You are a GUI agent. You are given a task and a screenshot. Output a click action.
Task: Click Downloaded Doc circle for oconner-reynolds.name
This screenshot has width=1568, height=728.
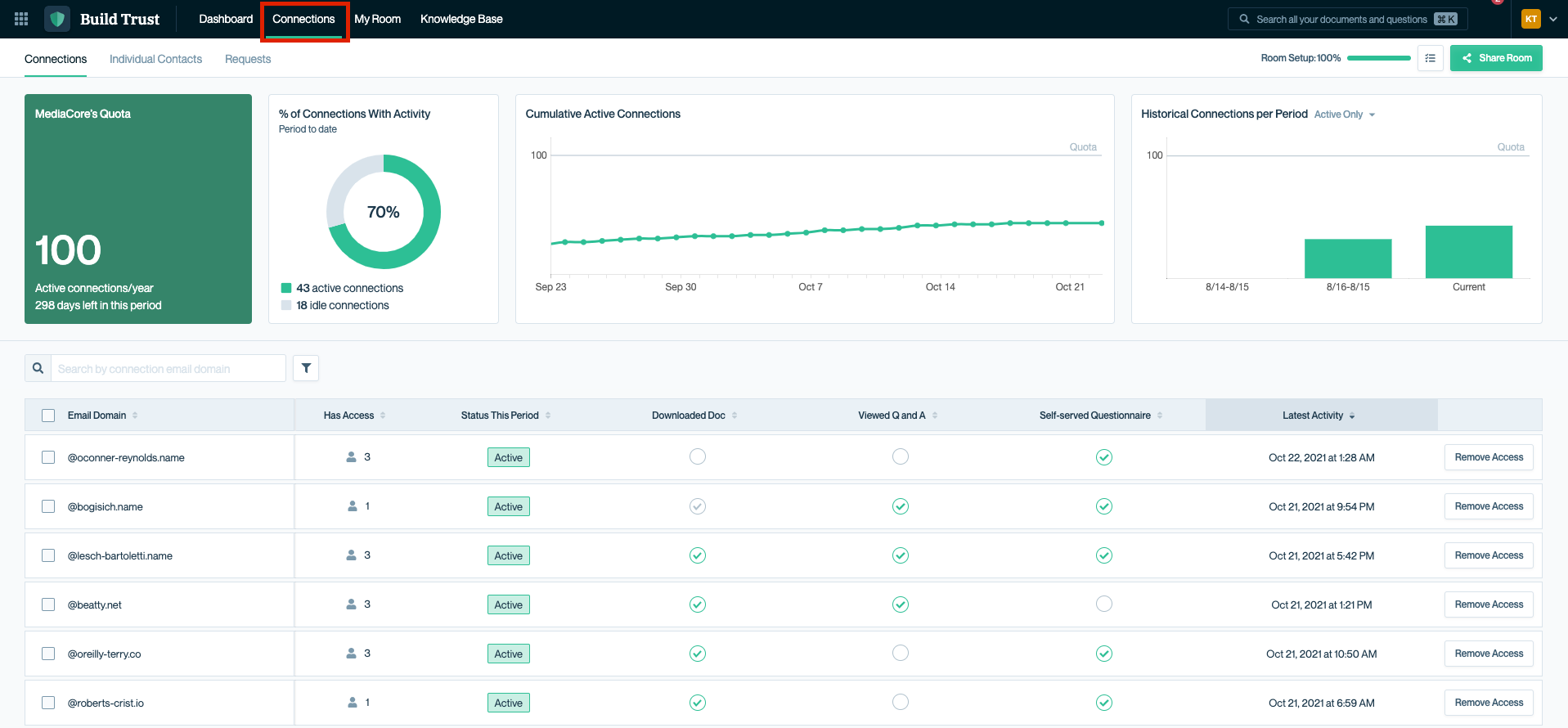point(697,457)
